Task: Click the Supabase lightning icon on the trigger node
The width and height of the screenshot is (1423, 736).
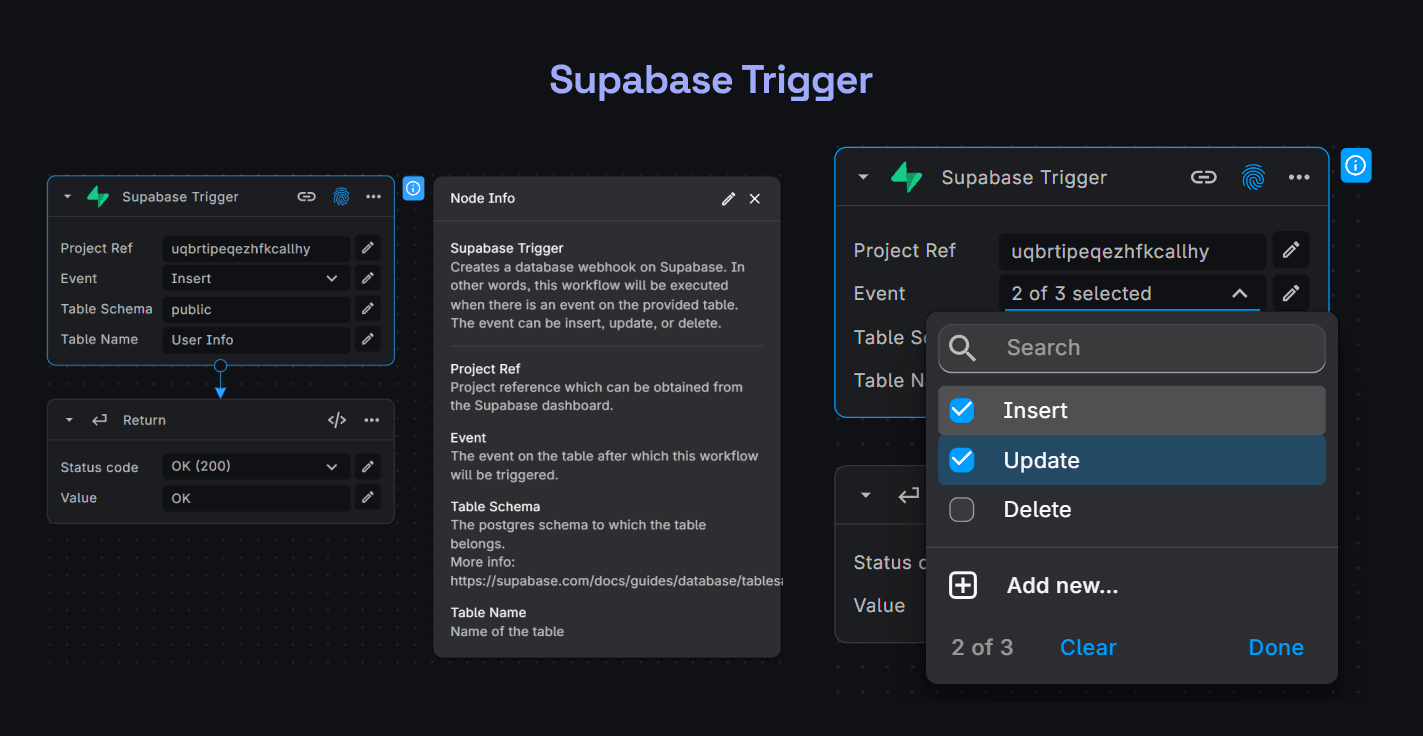Action: click(97, 196)
